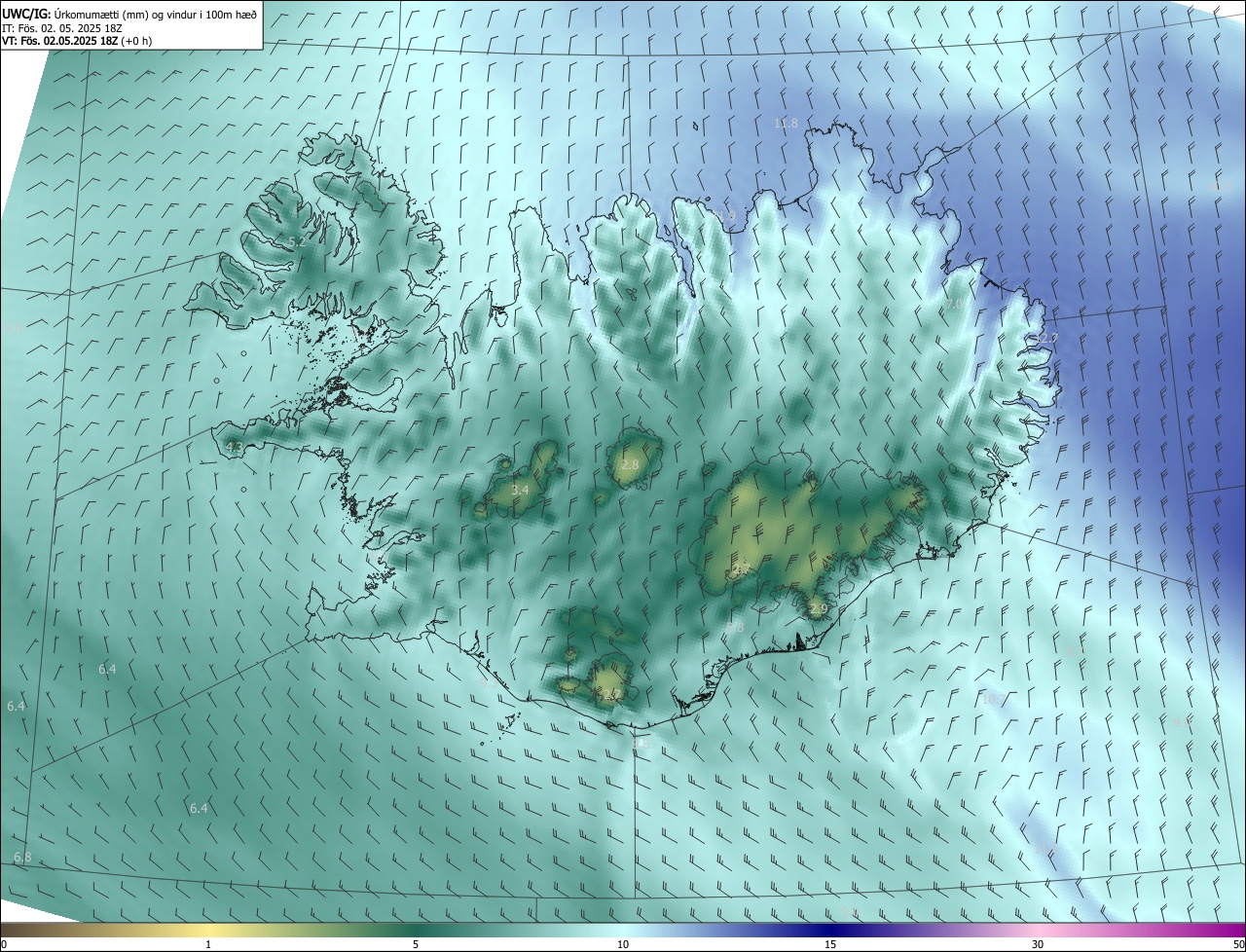
Task: Click the 2.8 value on the central glacier
Action: [630, 465]
